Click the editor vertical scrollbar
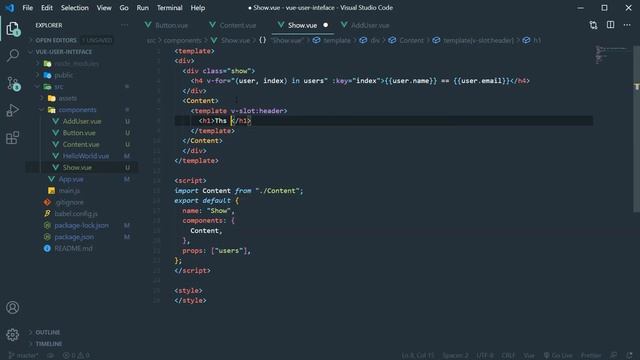The height and width of the screenshot is (360, 640). pos(636,129)
